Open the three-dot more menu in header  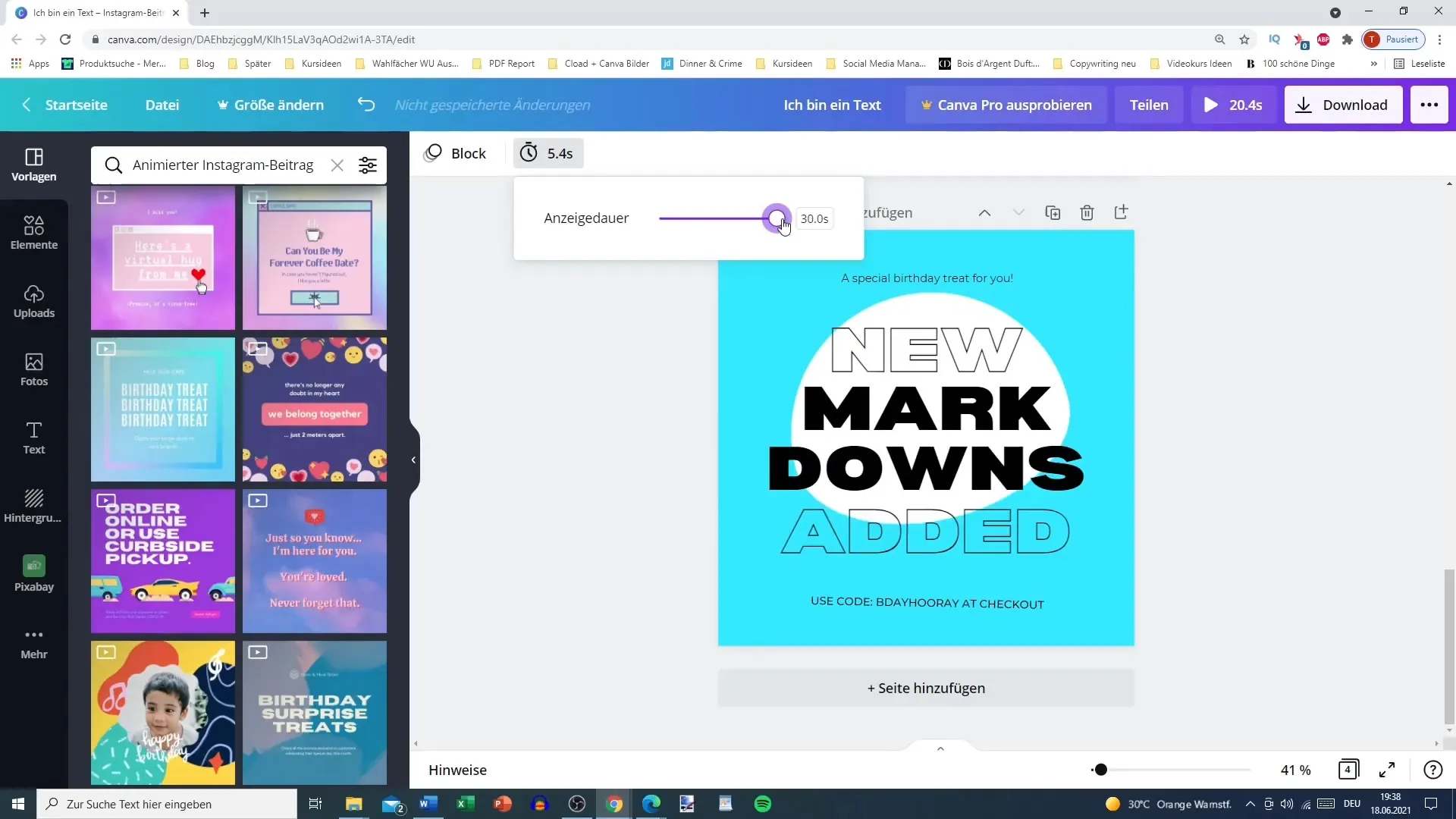[x=1429, y=105]
